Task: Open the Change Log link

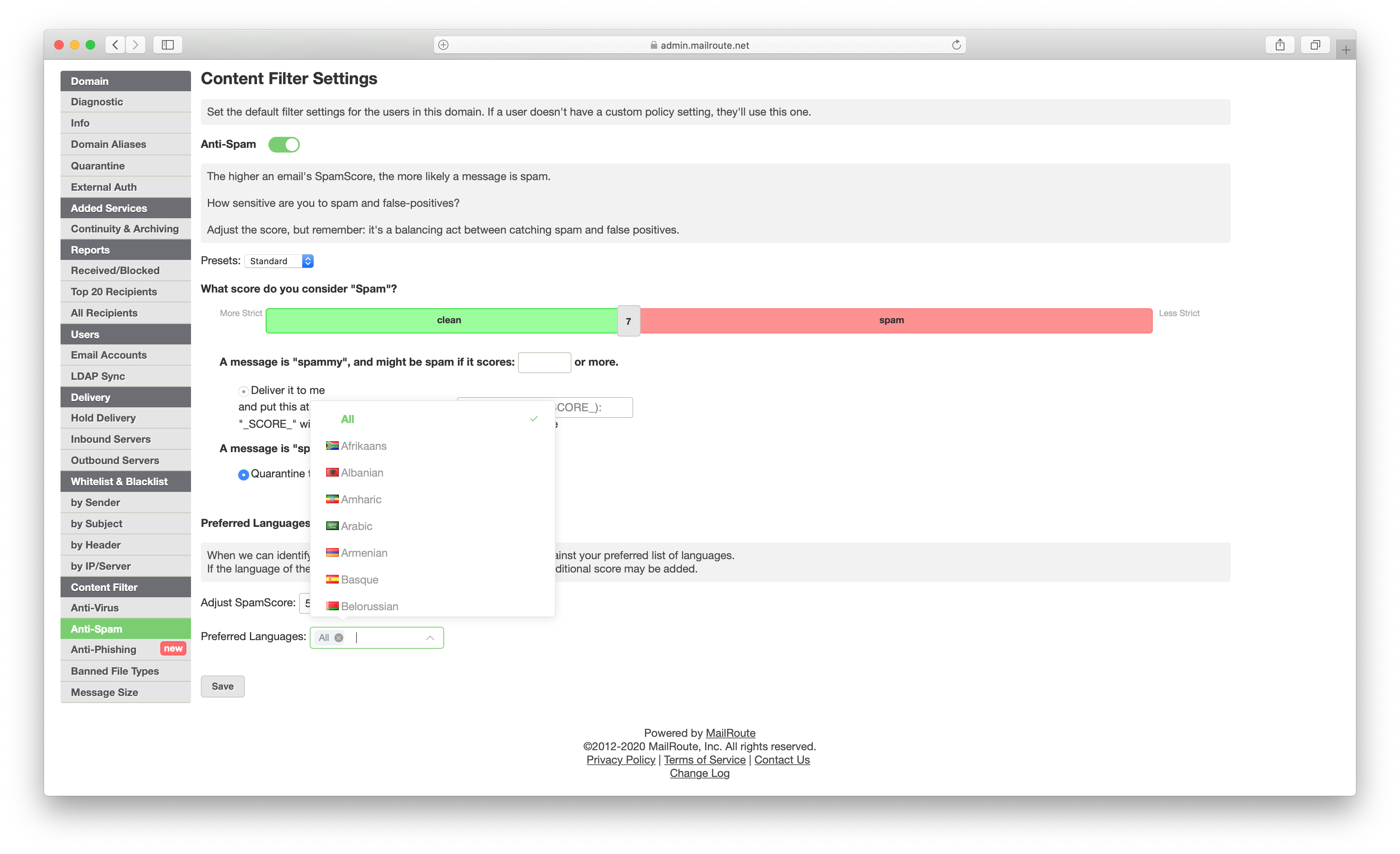Action: 700,773
